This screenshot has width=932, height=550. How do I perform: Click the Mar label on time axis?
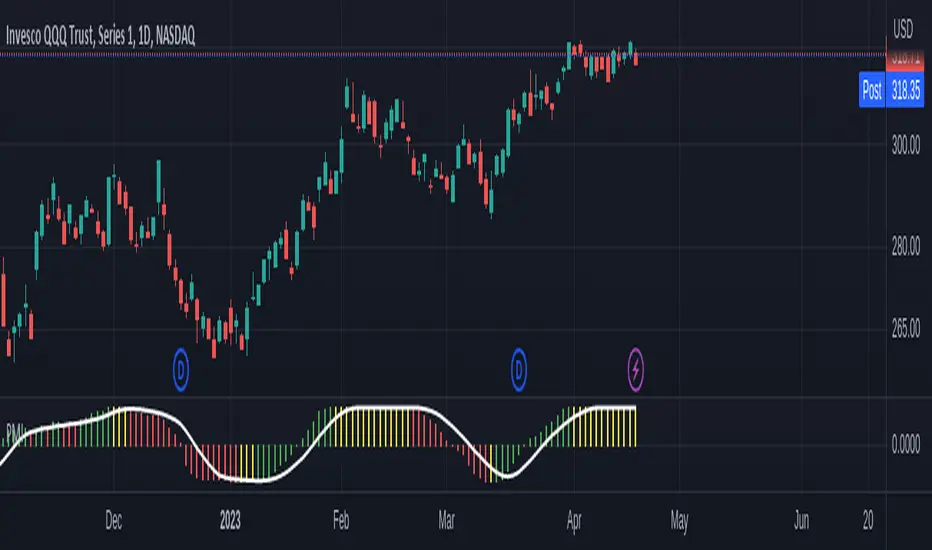[x=446, y=520]
